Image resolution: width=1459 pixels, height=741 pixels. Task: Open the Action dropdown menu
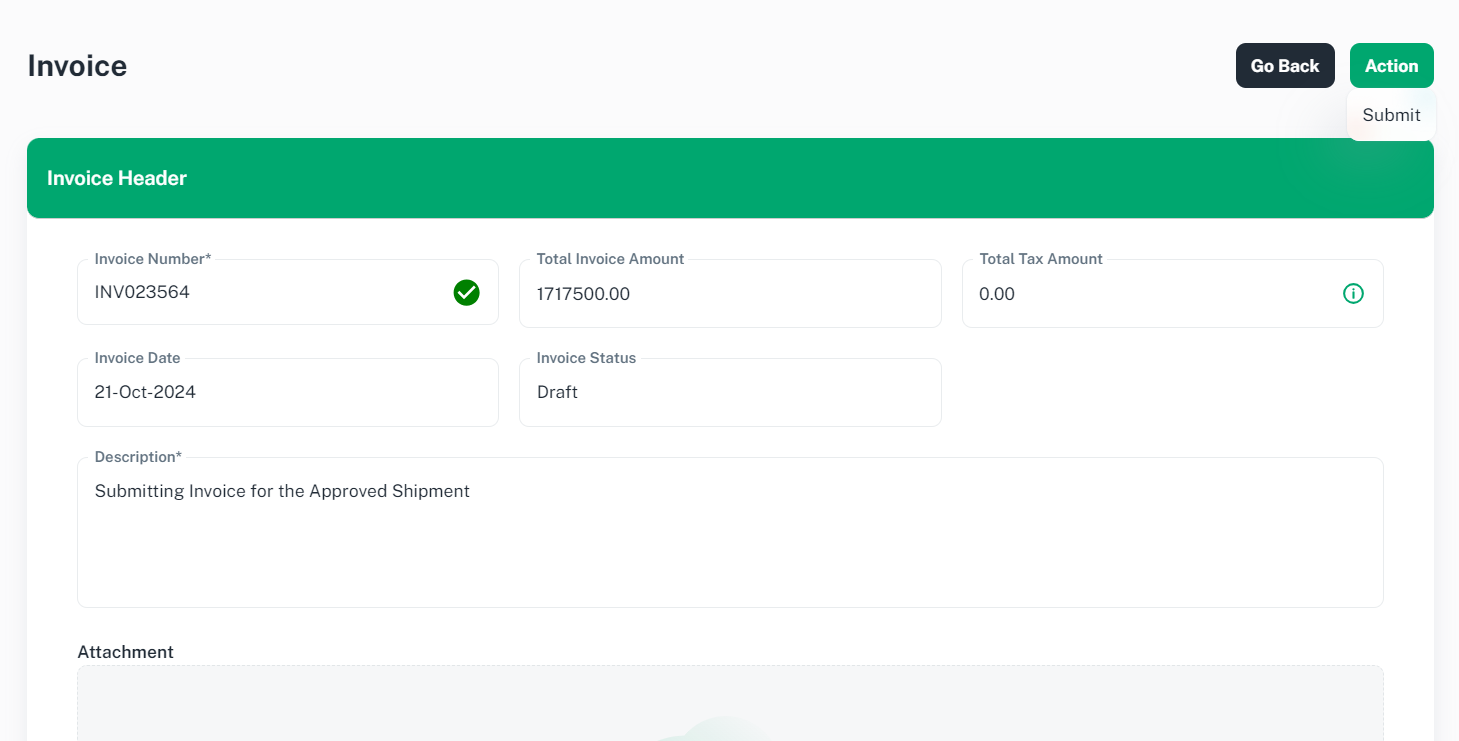pos(1391,66)
